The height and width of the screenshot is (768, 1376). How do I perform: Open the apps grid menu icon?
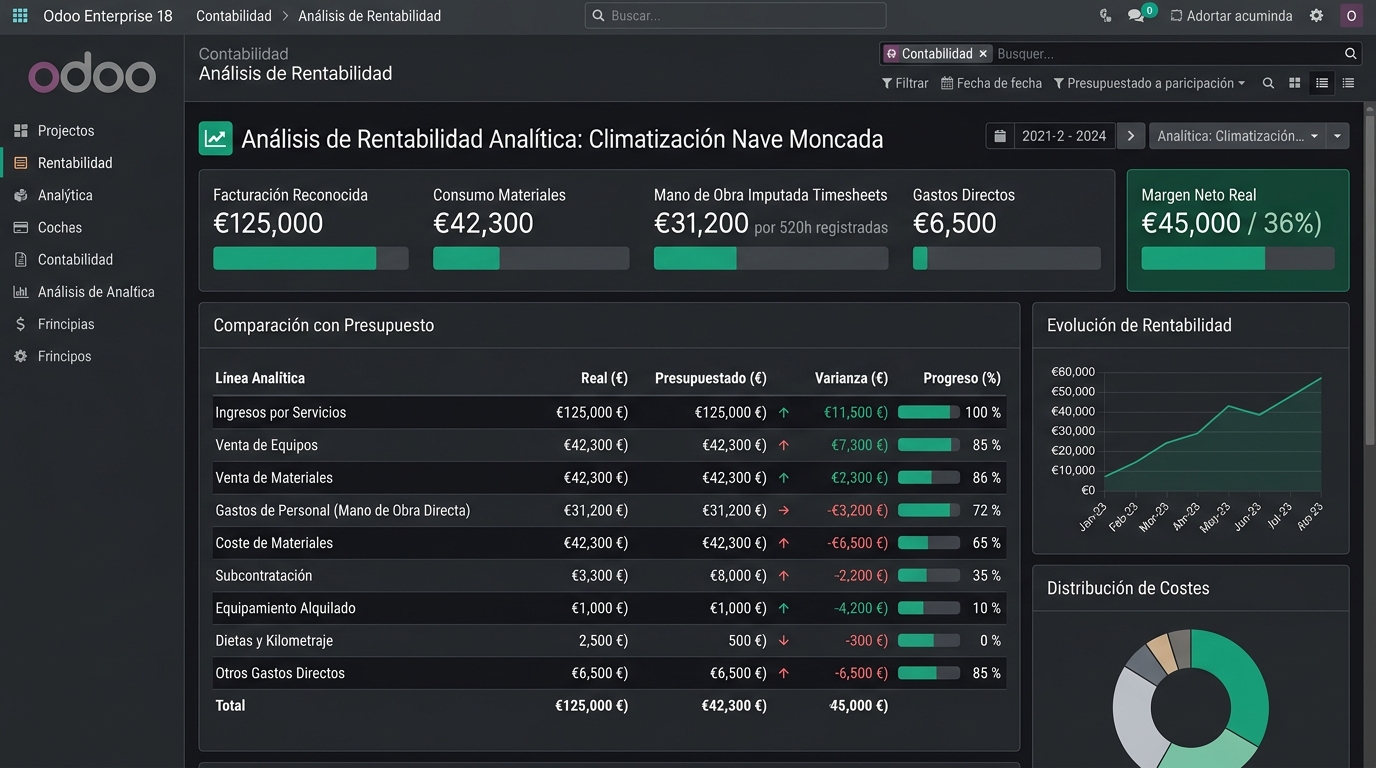click(20, 16)
